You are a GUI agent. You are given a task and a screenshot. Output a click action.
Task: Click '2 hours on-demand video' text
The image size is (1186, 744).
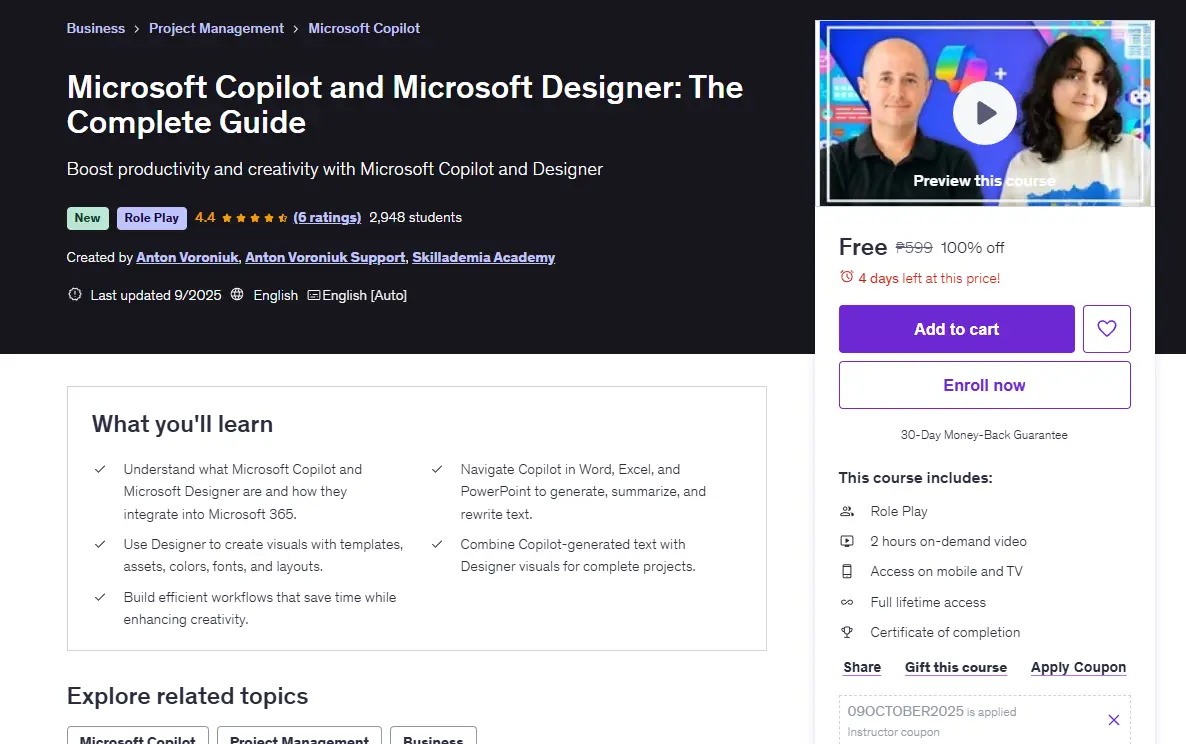(948, 541)
